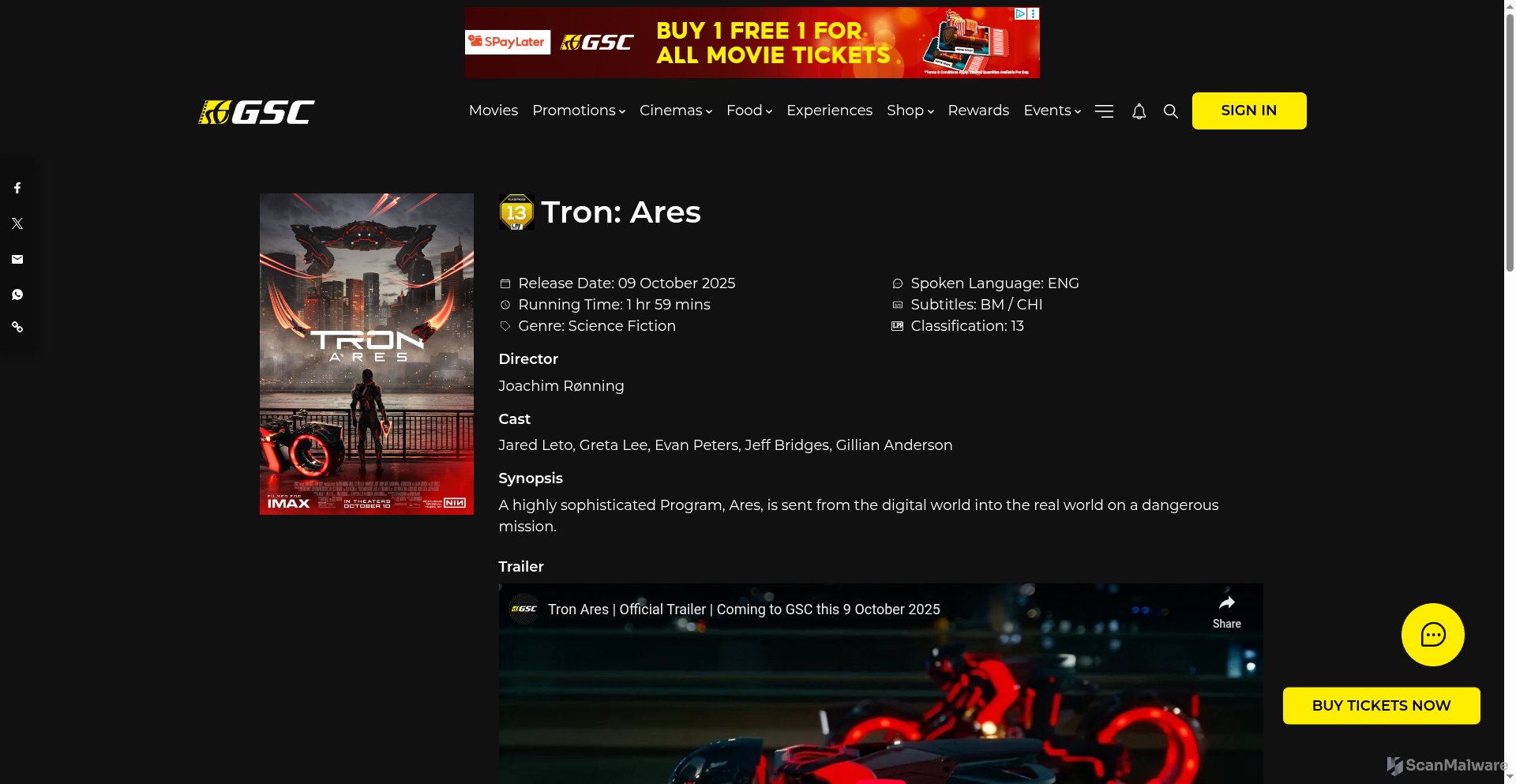Open trailer title link on video

(744, 610)
